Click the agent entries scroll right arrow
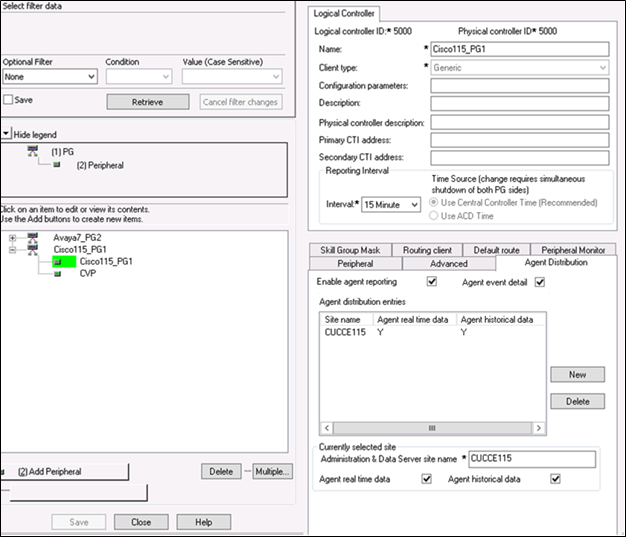Screen dimensions: 626x537 (539, 428)
